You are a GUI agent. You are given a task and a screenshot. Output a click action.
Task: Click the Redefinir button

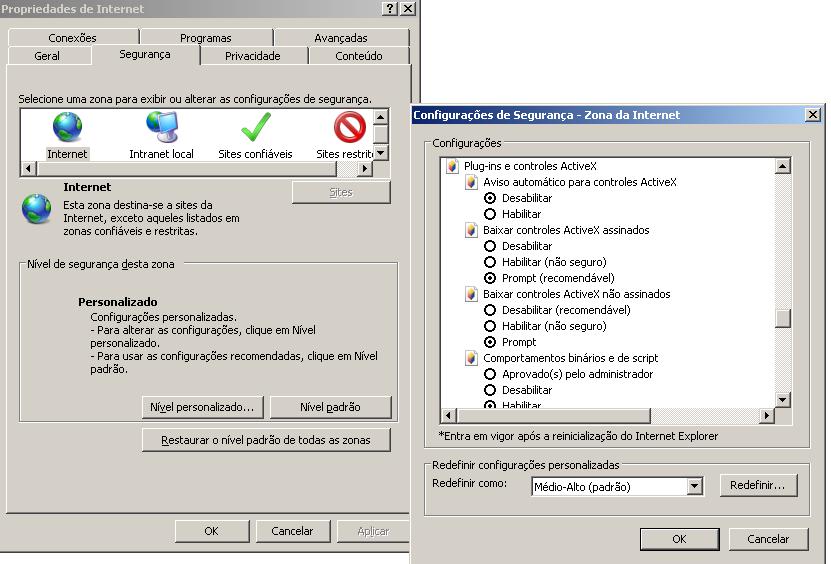pyautogui.click(x=763, y=485)
